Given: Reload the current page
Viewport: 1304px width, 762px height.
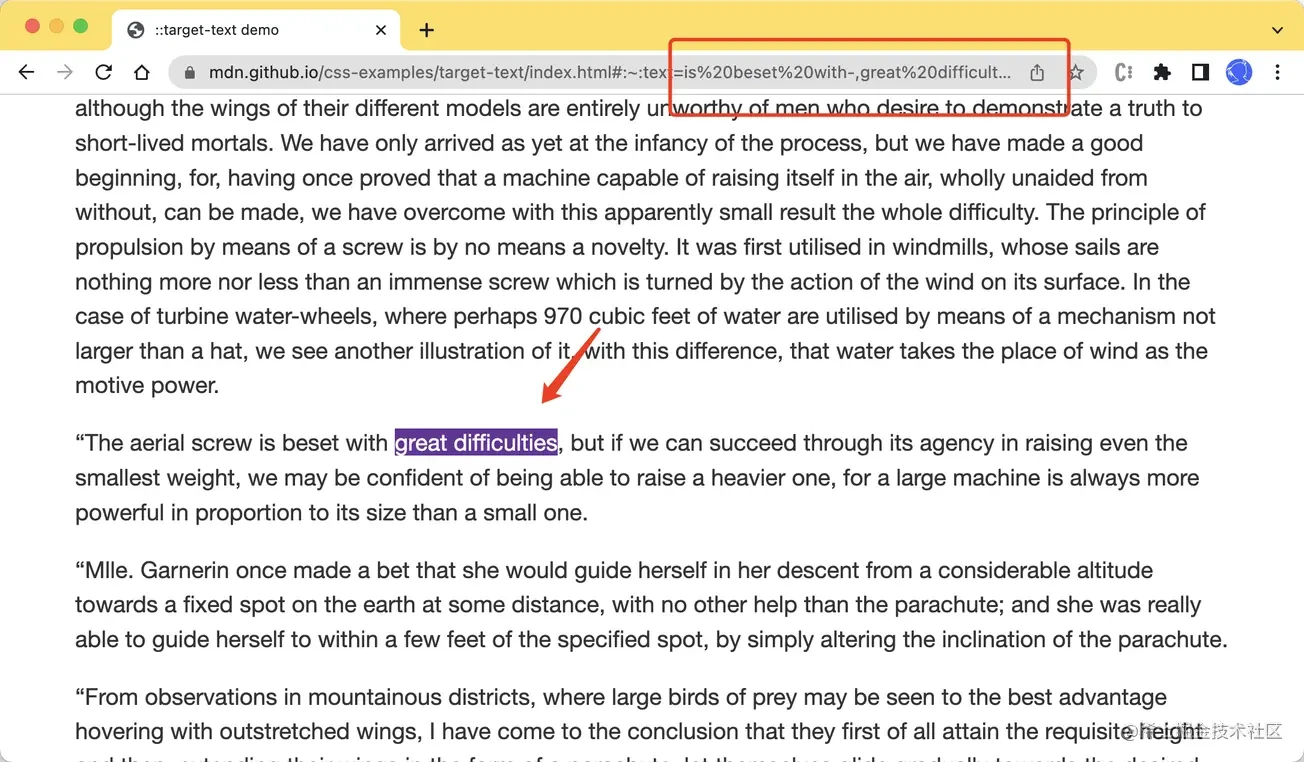Looking at the screenshot, I should [103, 72].
